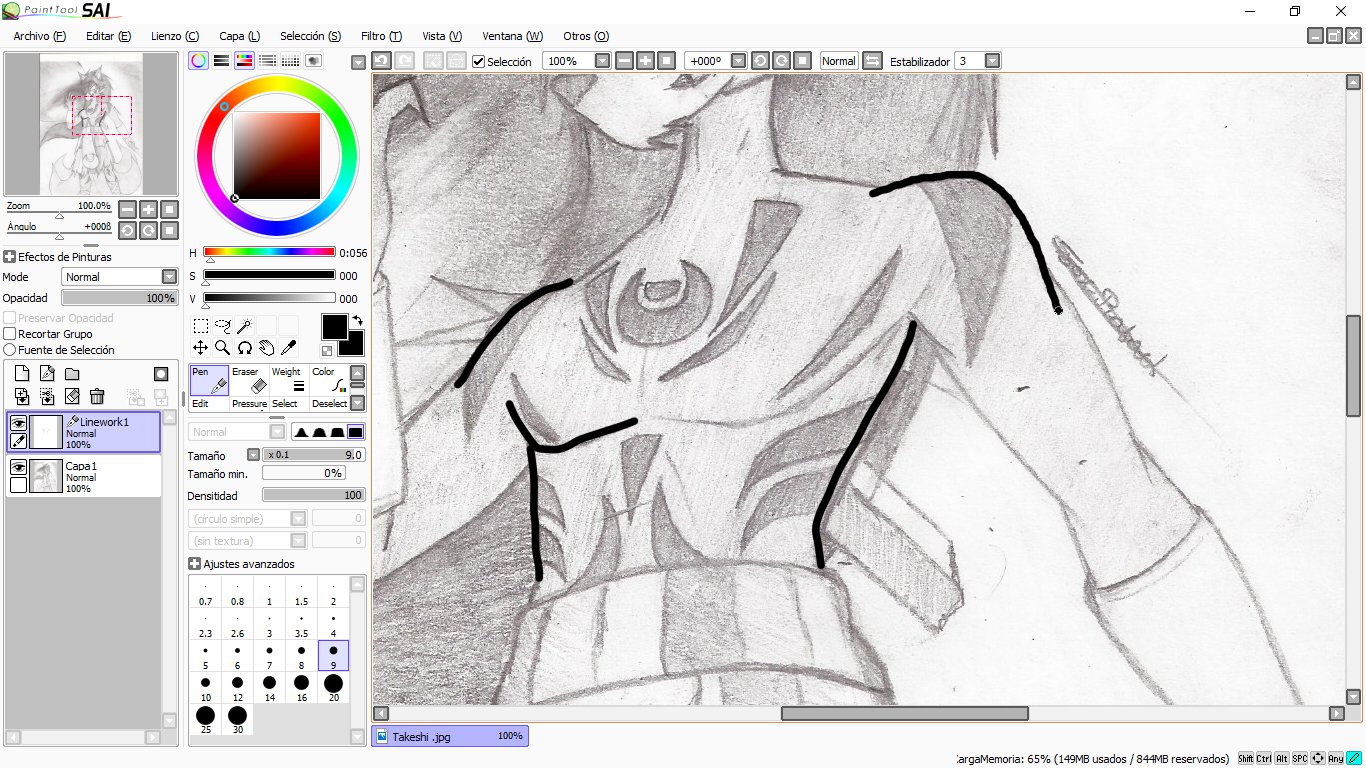Open the Editar menu

tap(109, 36)
